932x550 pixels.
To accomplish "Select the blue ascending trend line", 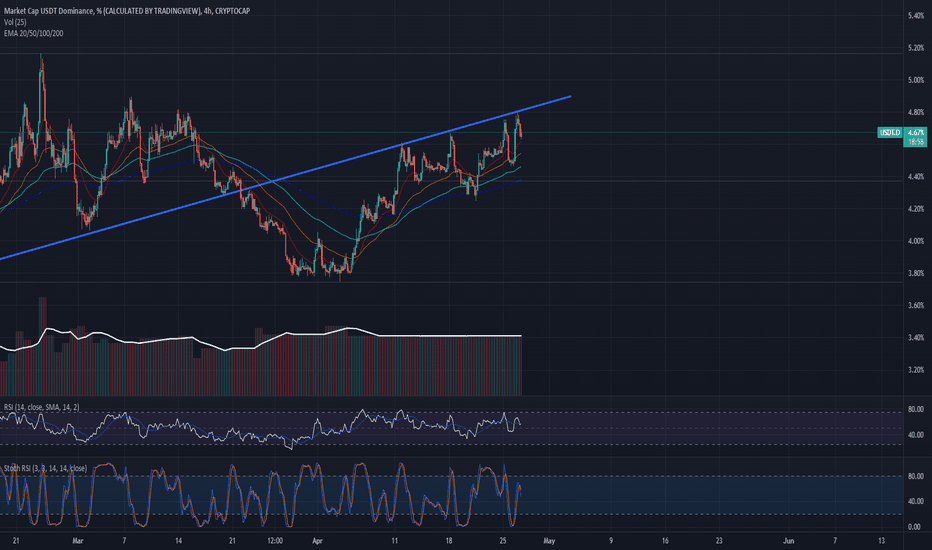I will pos(285,177).
